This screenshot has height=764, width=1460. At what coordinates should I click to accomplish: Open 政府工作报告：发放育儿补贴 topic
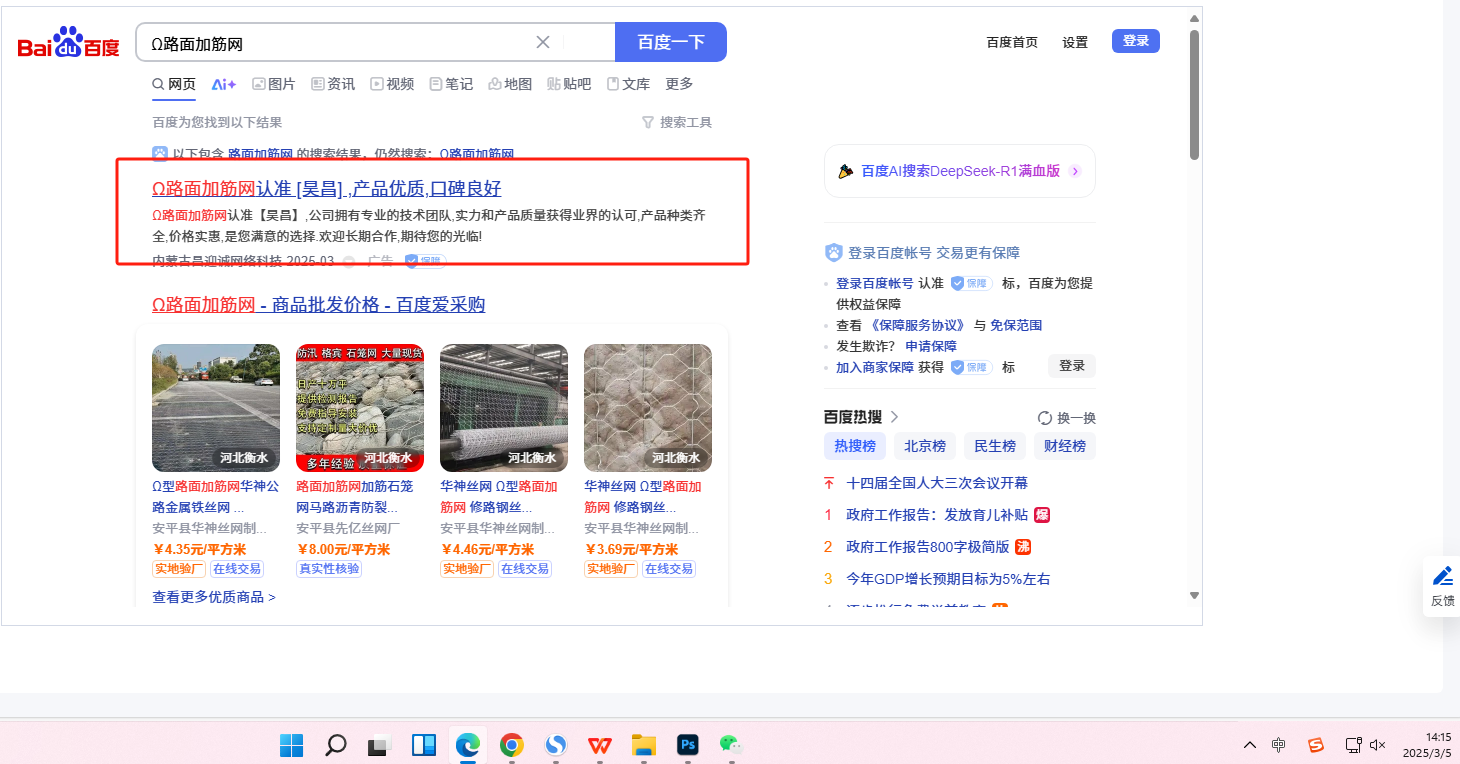tap(937, 515)
